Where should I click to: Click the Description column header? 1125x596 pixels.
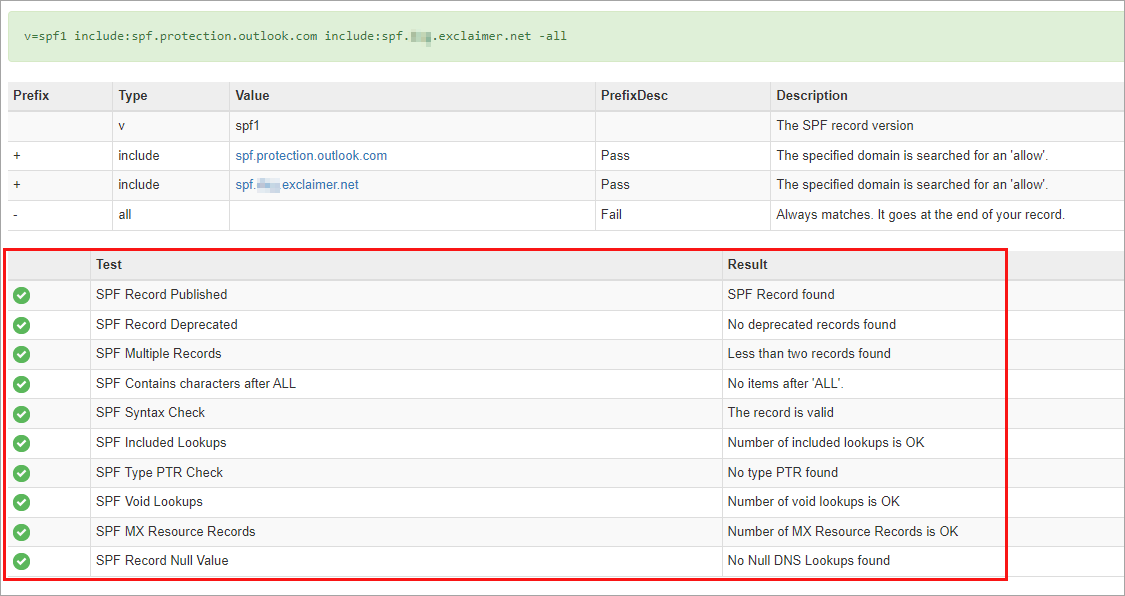click(x=812, y=96)
